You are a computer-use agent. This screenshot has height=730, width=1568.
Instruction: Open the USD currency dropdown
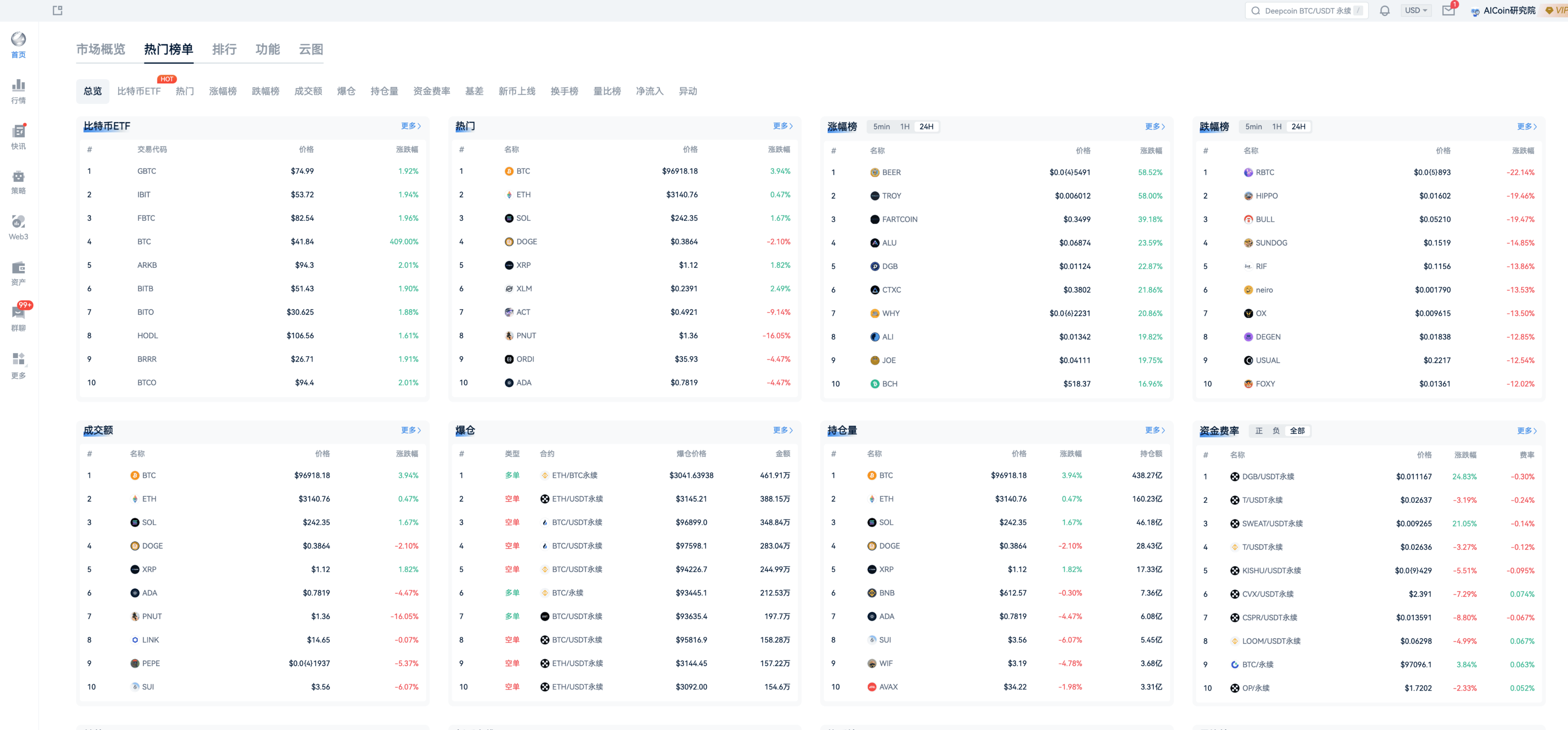(x=1416, y=10)
